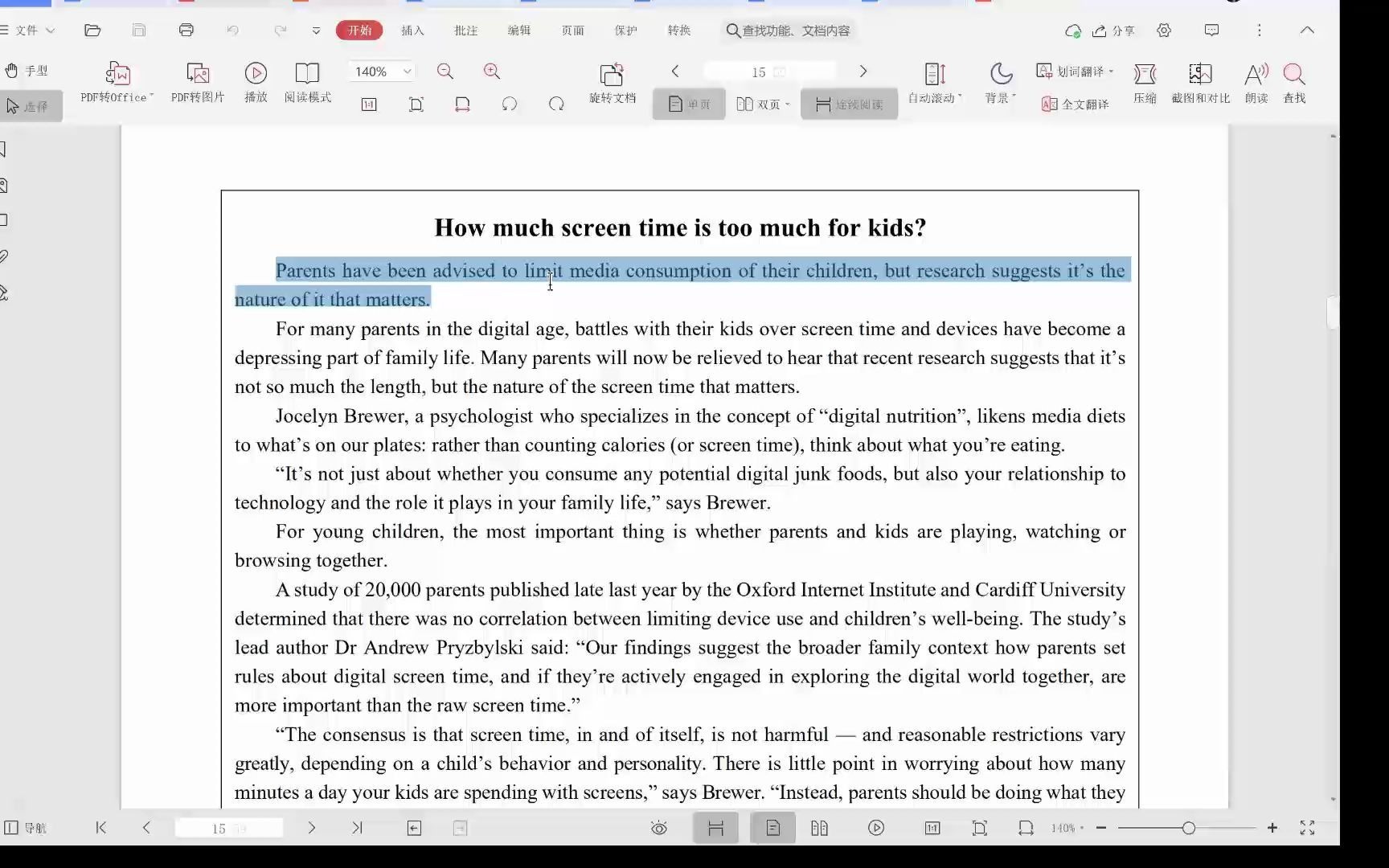This screenshot has width=1389, height=868.
Task: Undo the last action
Action: (x=233, y=31)
